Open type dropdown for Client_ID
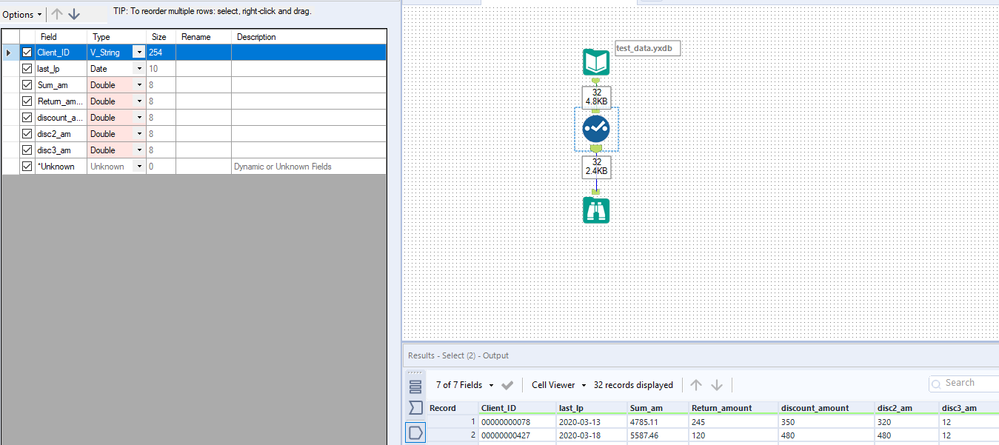The width and height of the screenshot is (999, 445). [x=138, y=53]
